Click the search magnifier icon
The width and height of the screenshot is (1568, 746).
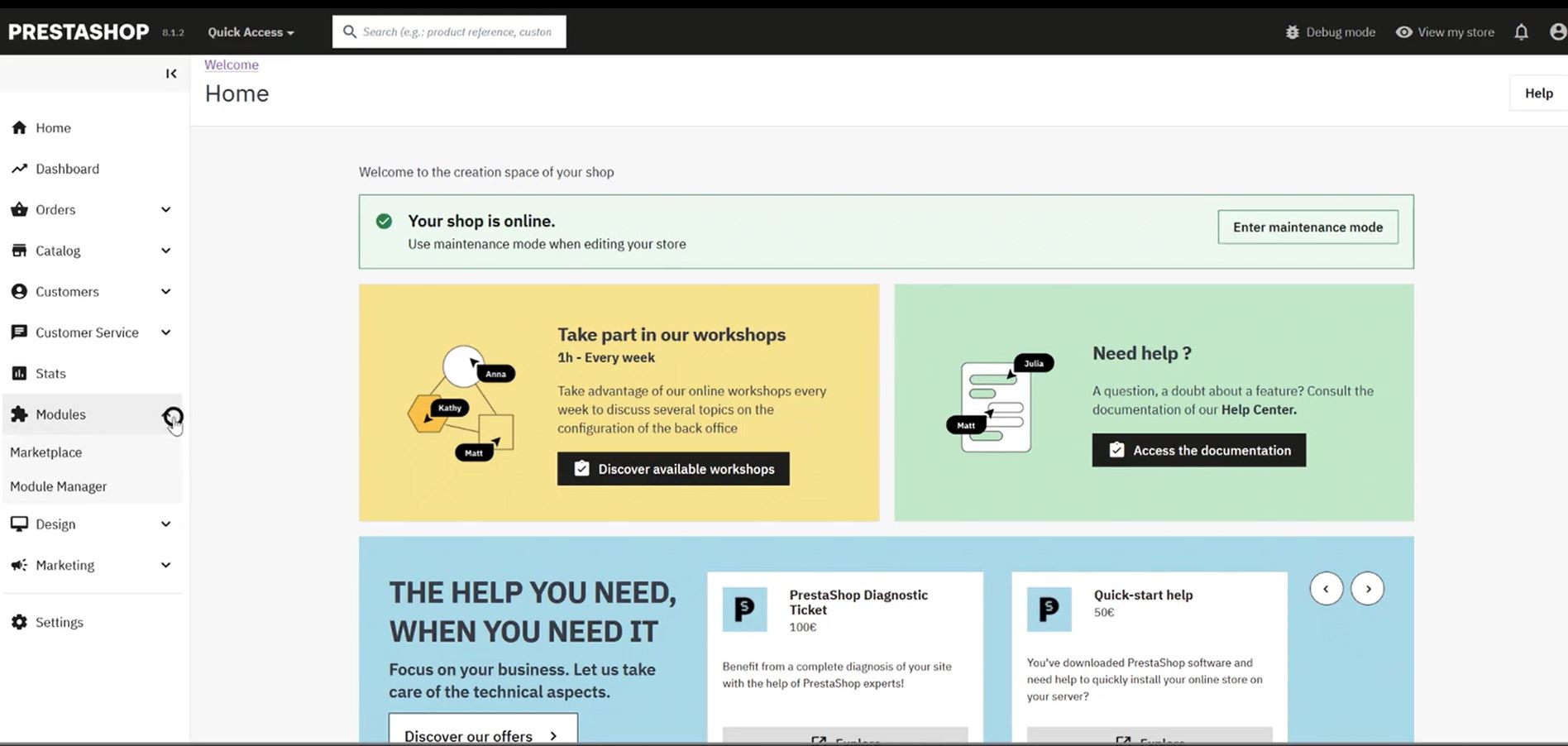coord(350,31)
